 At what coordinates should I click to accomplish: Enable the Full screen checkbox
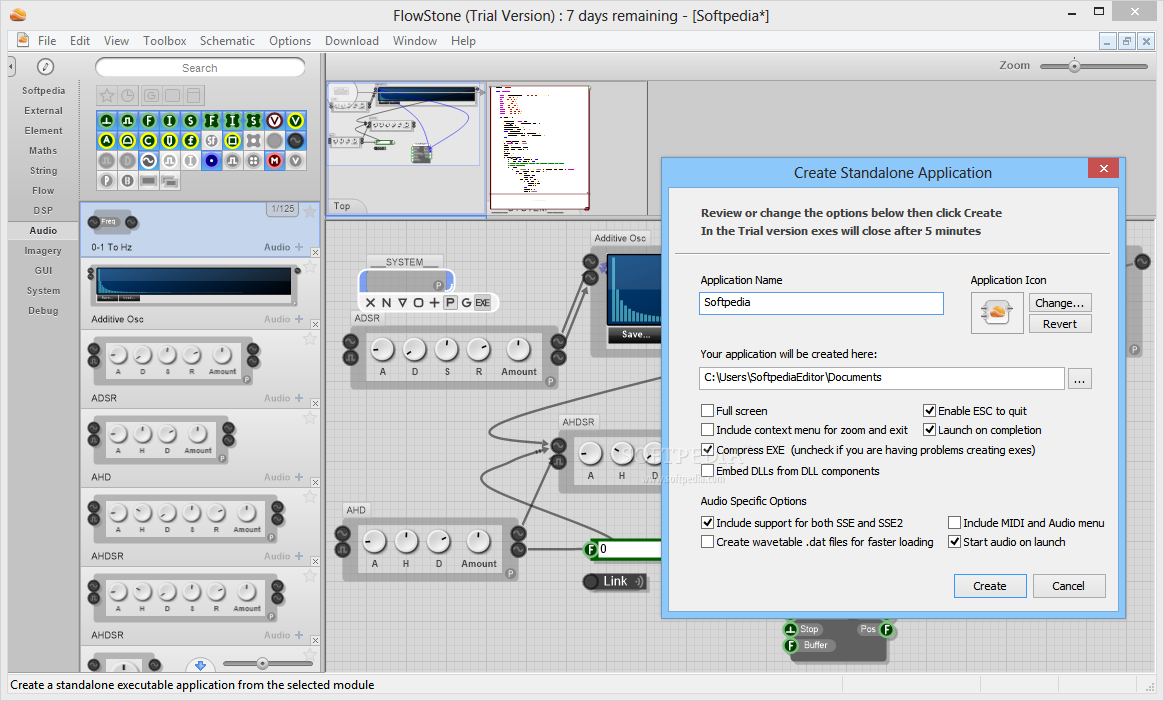point(707,411)
